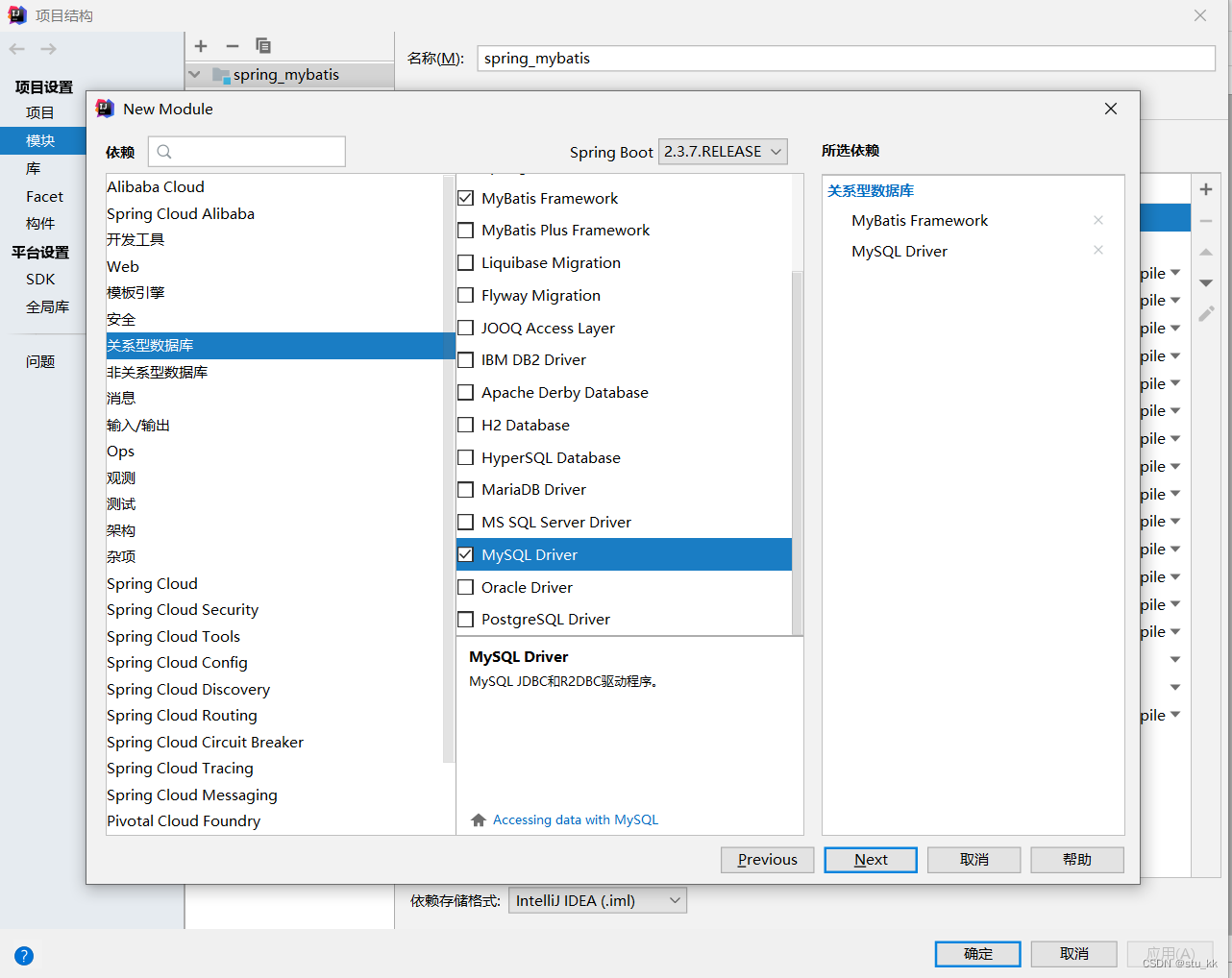Screen dimensions: 1232x978
Task: Open SDK platform settings
Action: pos(40,279)
